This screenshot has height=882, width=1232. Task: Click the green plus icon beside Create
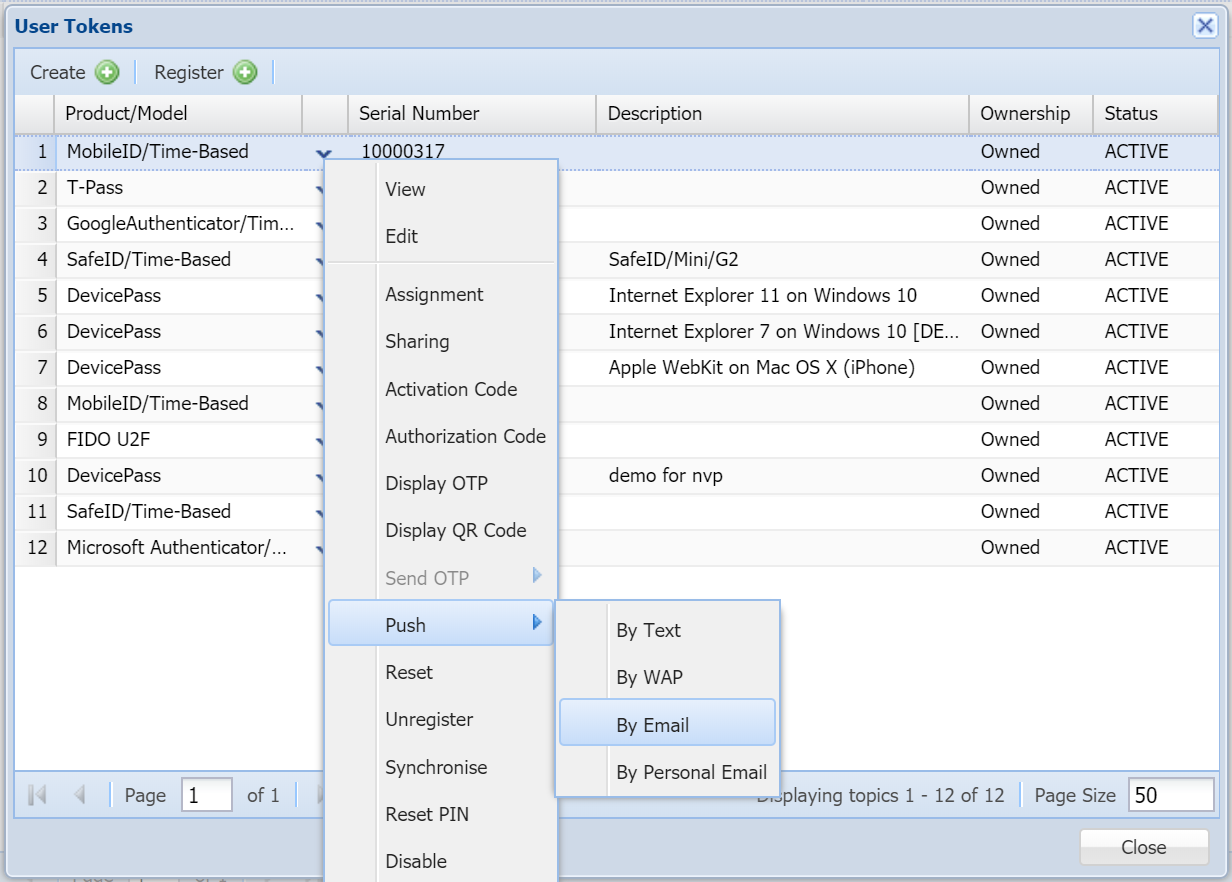click(107, 72)
